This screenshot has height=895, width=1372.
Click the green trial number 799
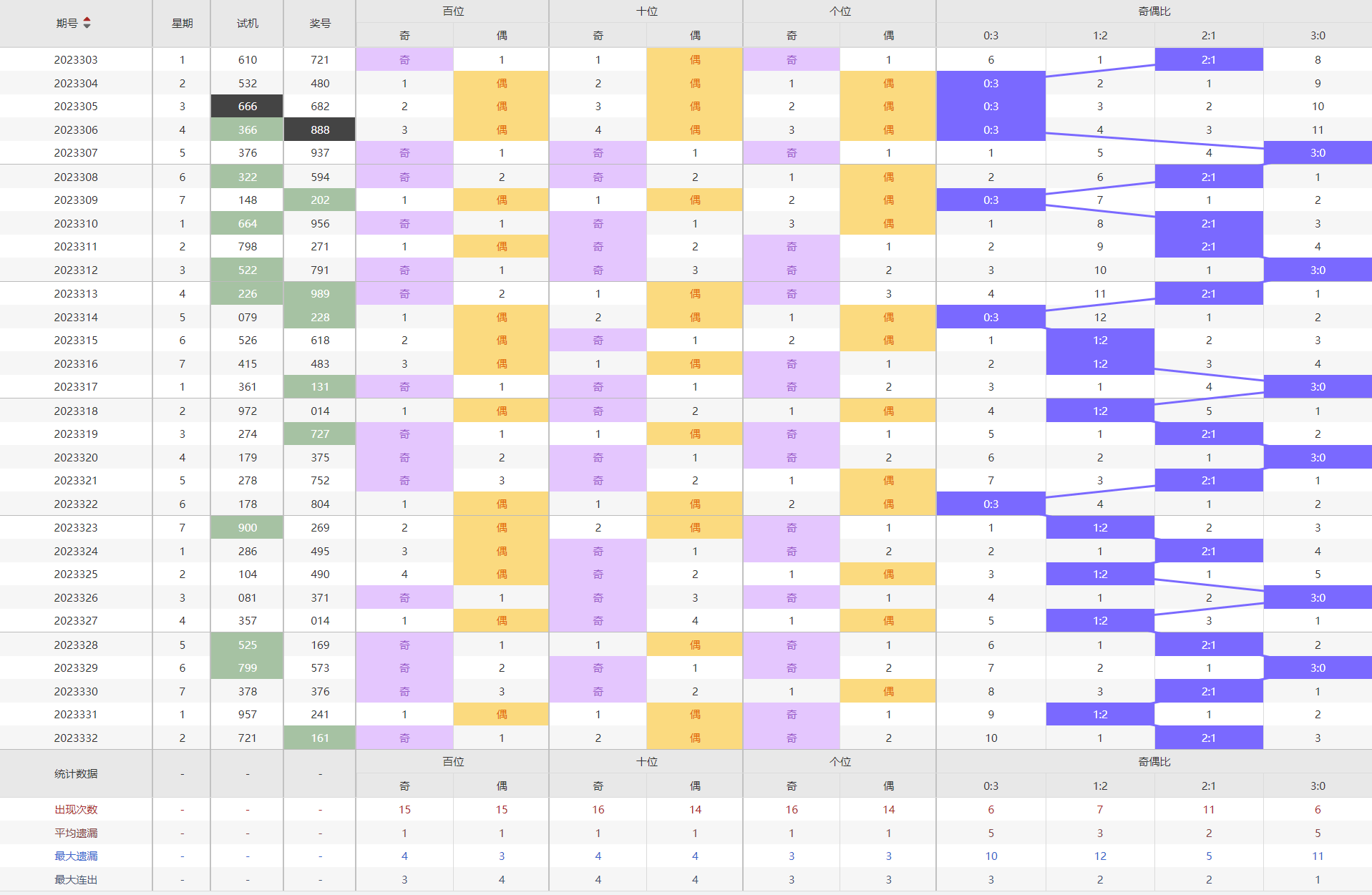click(247, 667)
